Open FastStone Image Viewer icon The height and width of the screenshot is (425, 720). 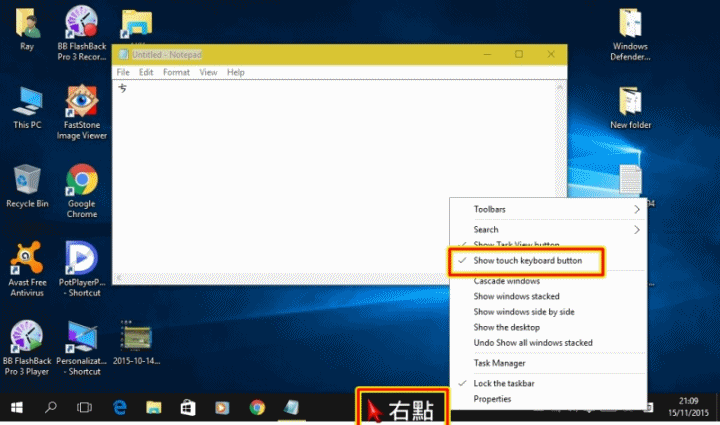(x=81, y=101)
